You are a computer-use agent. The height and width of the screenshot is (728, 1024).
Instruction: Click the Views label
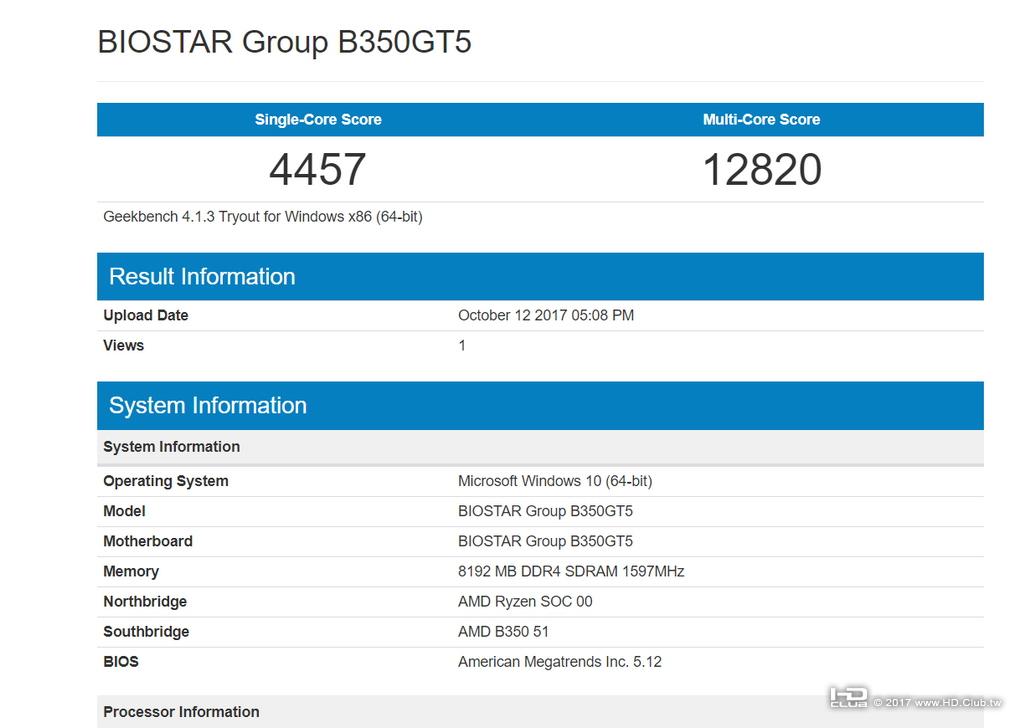pyautogui.click(x=123, y=345)
